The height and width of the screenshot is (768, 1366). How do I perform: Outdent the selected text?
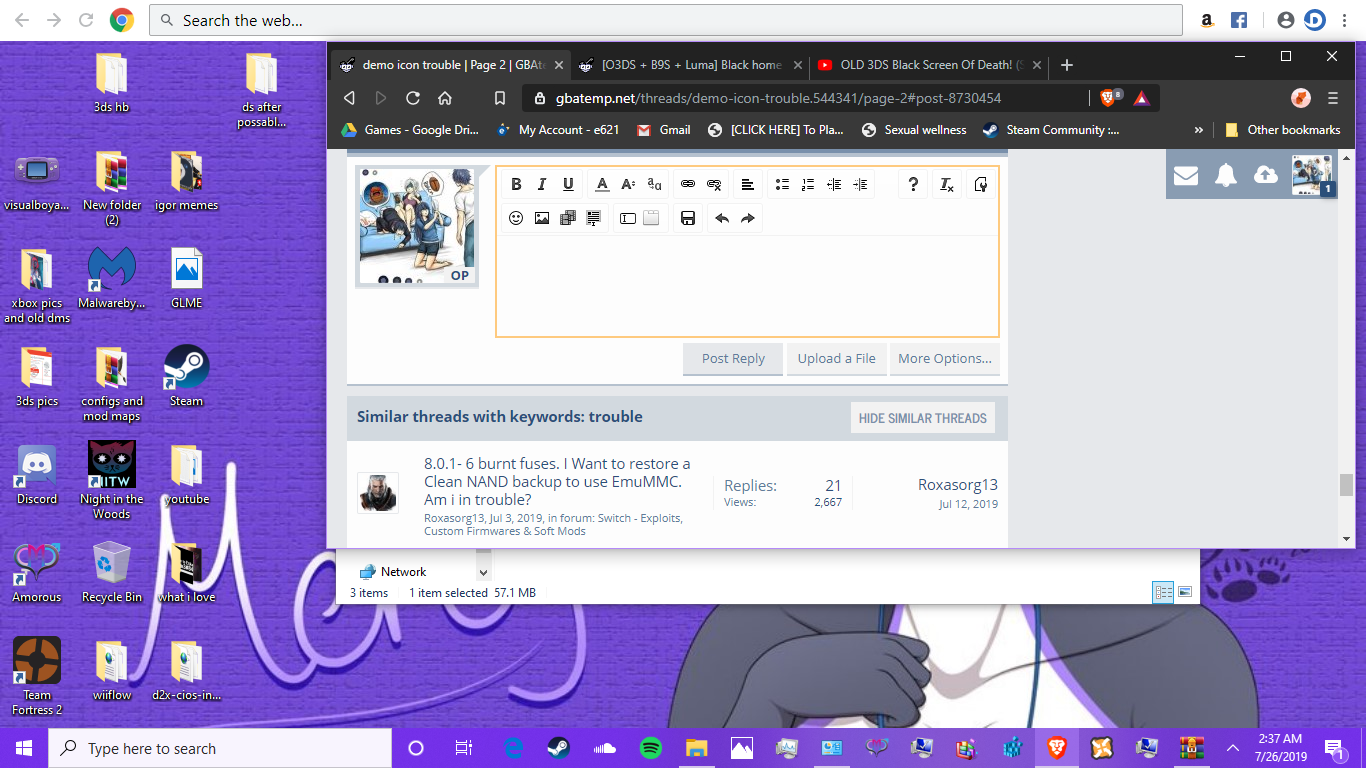click(834, 184)
